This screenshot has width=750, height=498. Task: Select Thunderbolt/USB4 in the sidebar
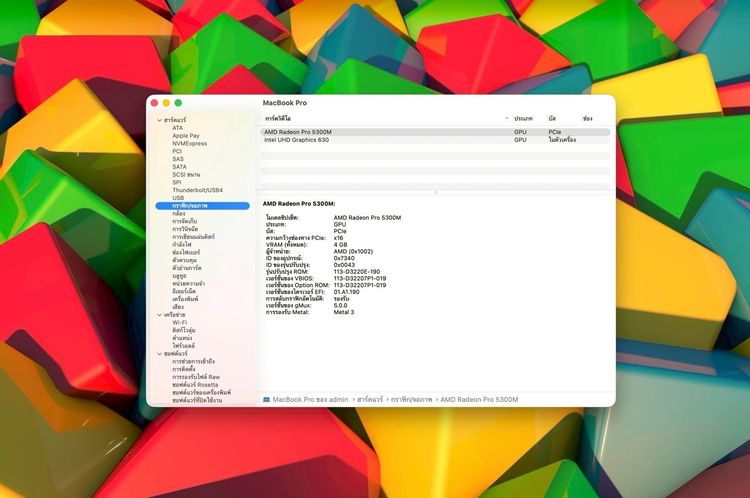coord(197,190)
